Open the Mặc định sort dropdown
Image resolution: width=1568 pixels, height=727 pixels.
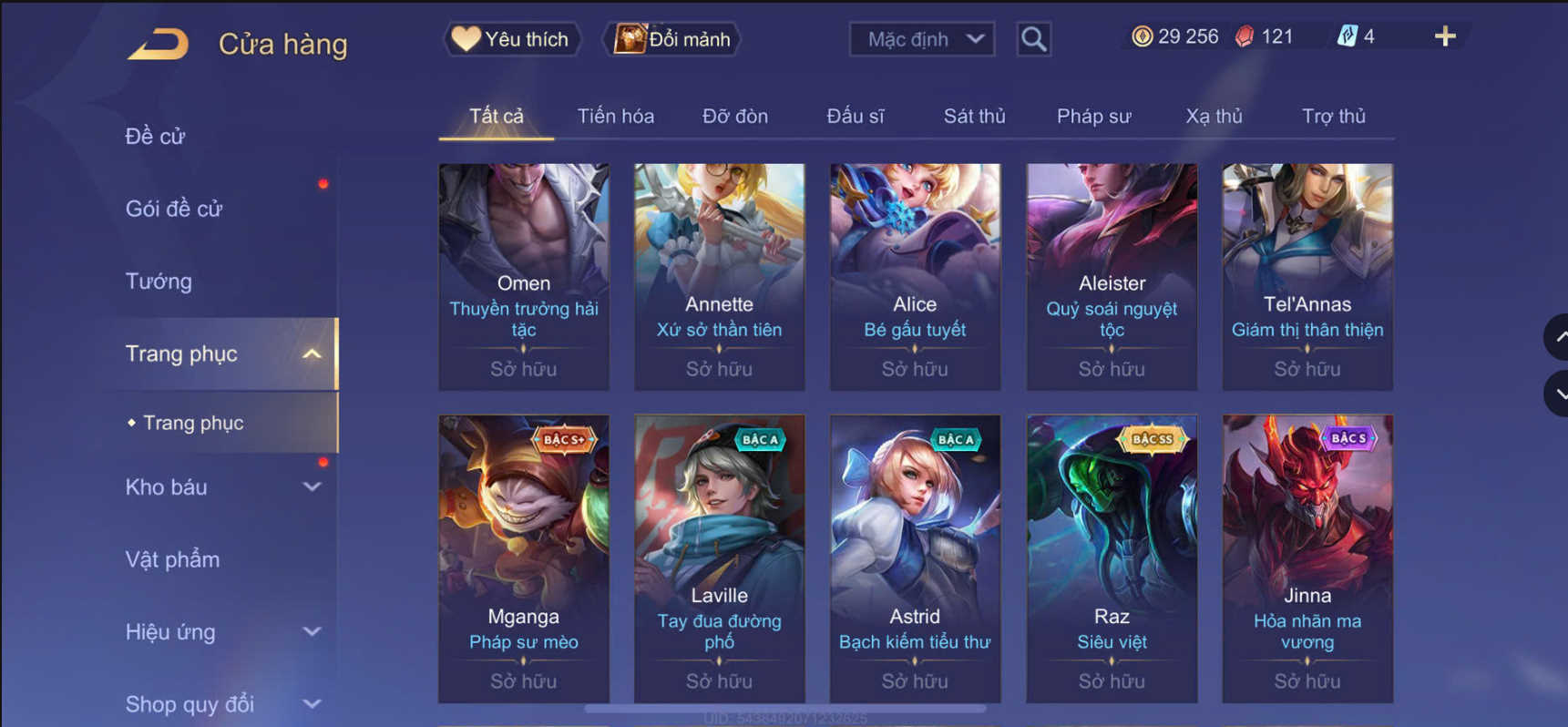click(x=922, y=39)
